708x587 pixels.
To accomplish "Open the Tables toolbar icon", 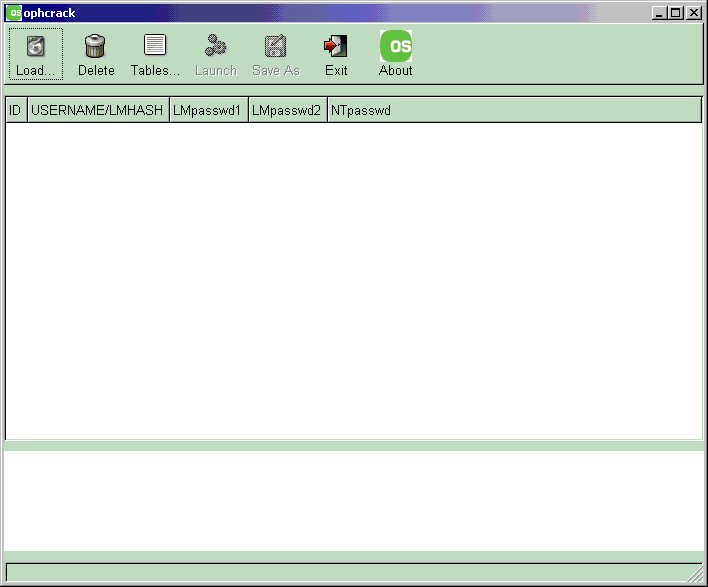I will [155, 45].
